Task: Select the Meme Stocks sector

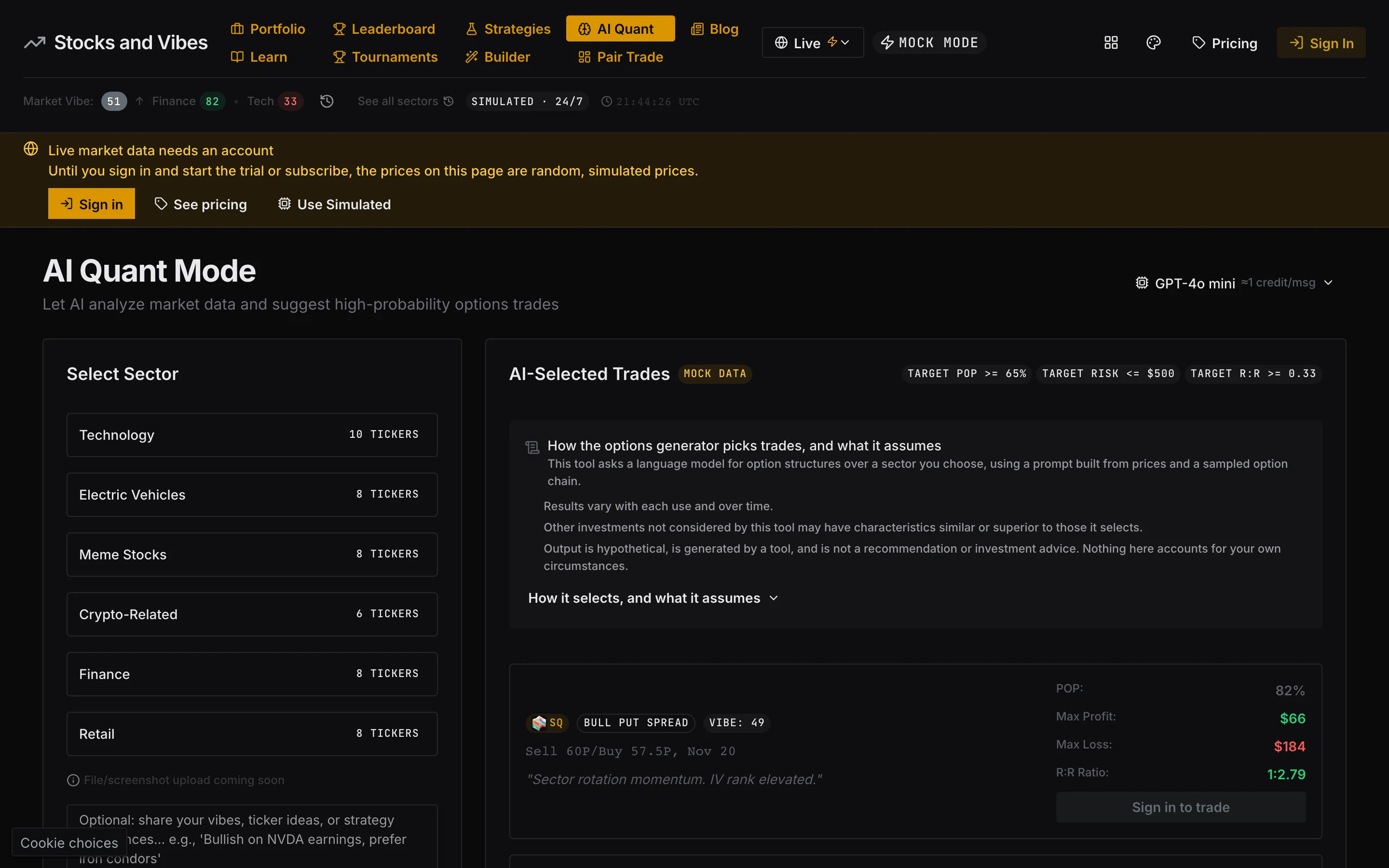Action: (x=252, y=554)
